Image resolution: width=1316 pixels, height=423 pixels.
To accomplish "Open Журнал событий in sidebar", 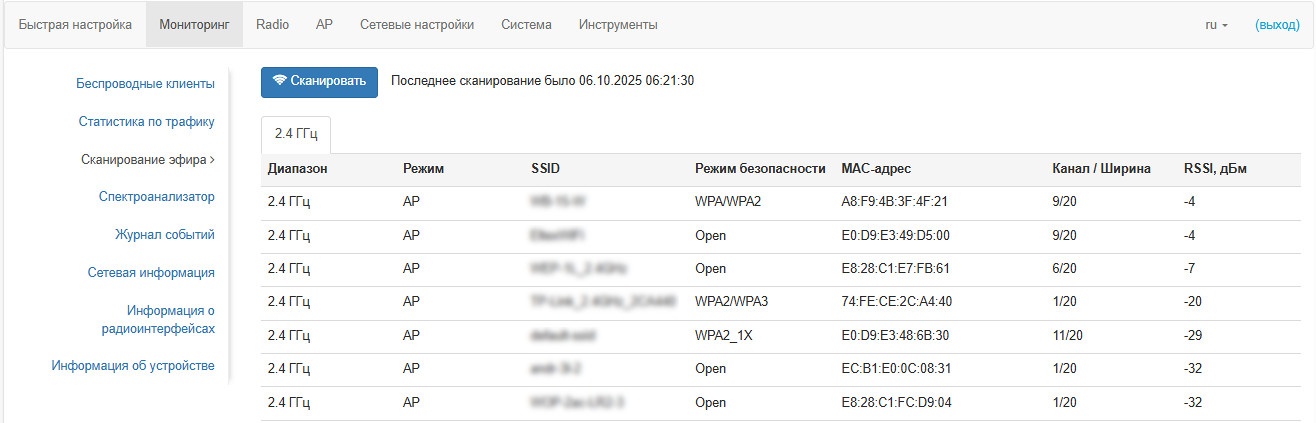I will 164,235.
